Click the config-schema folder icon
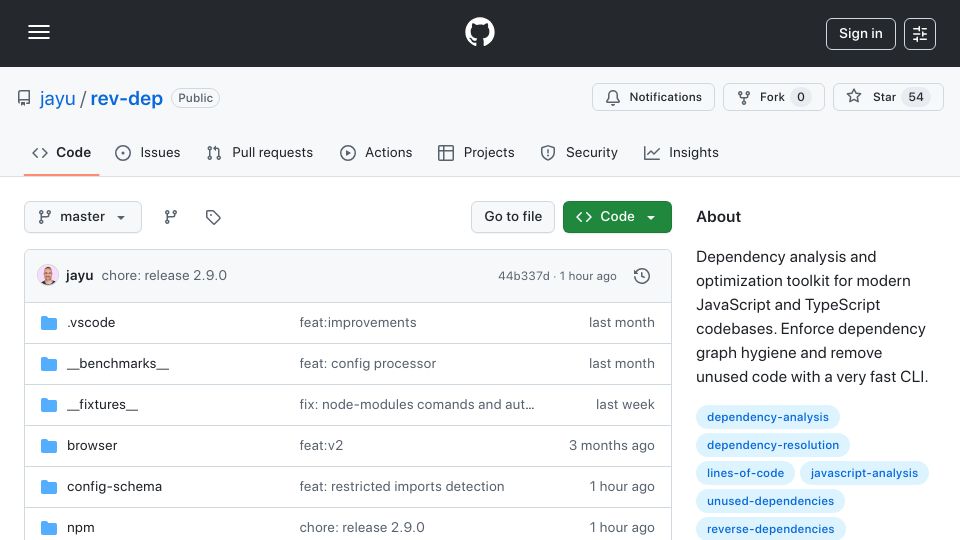Screen dimensions: 960x540 (49, 487)
